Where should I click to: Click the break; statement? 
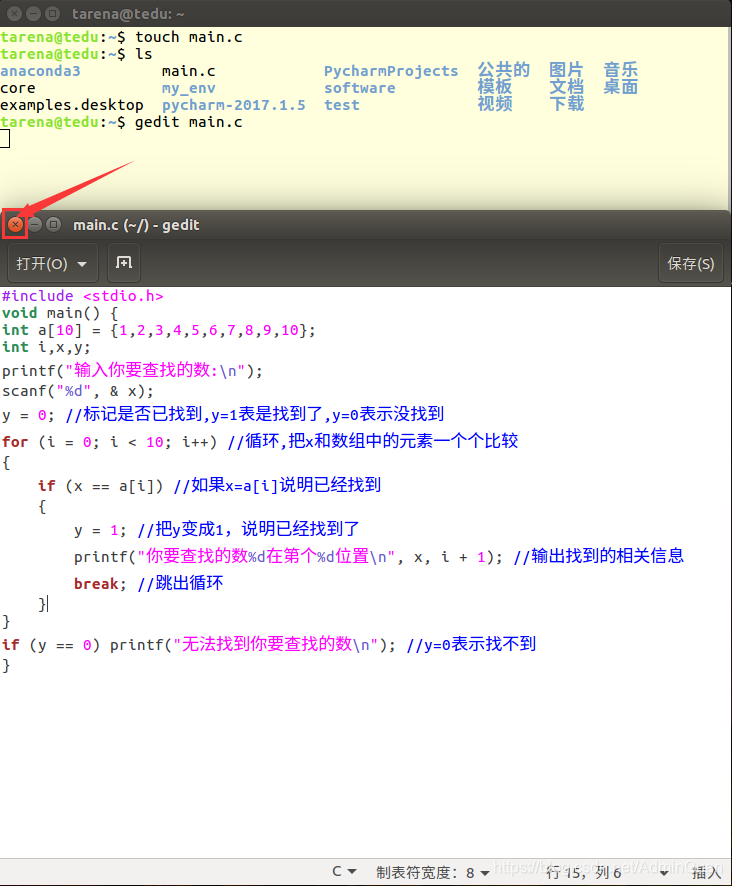coord(100,584)
